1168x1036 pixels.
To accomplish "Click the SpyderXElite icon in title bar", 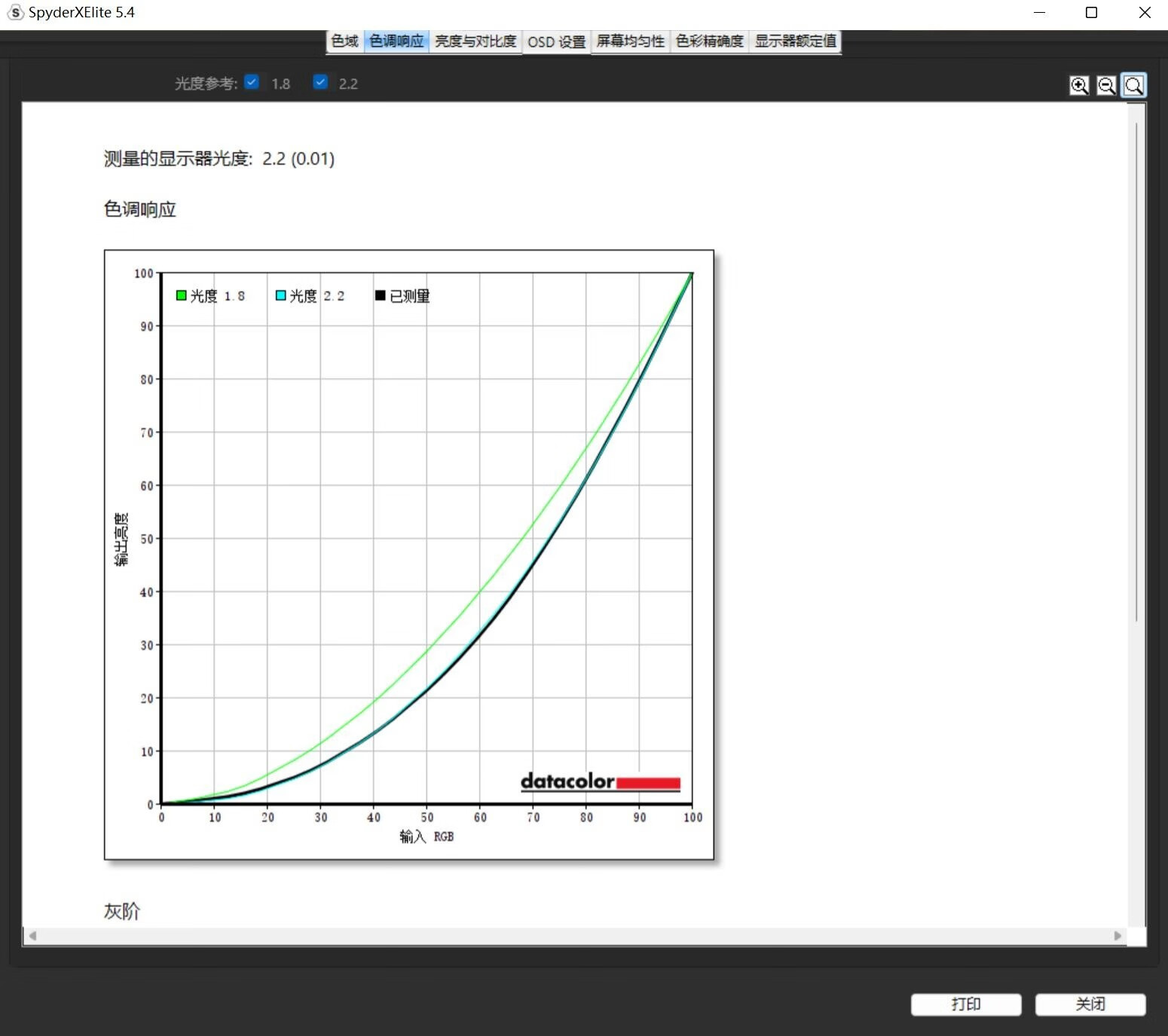I will click(14, 12).
